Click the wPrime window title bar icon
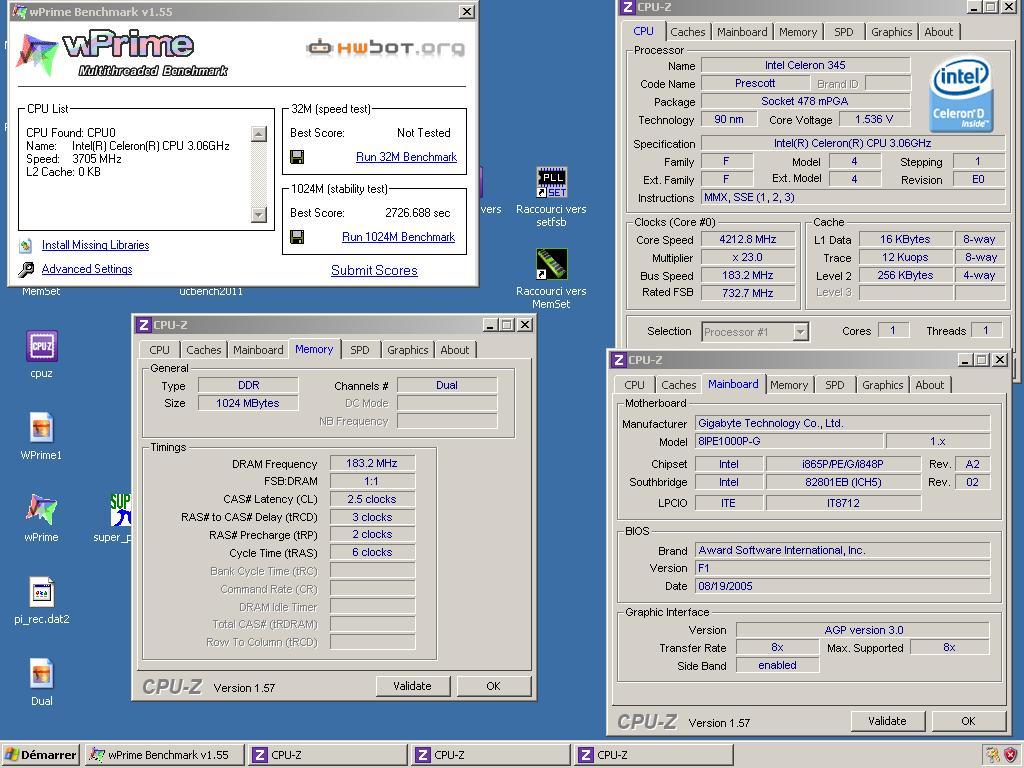Viewport: 1024px width, 768px height. pyautogui.click(x=20, y=12)
